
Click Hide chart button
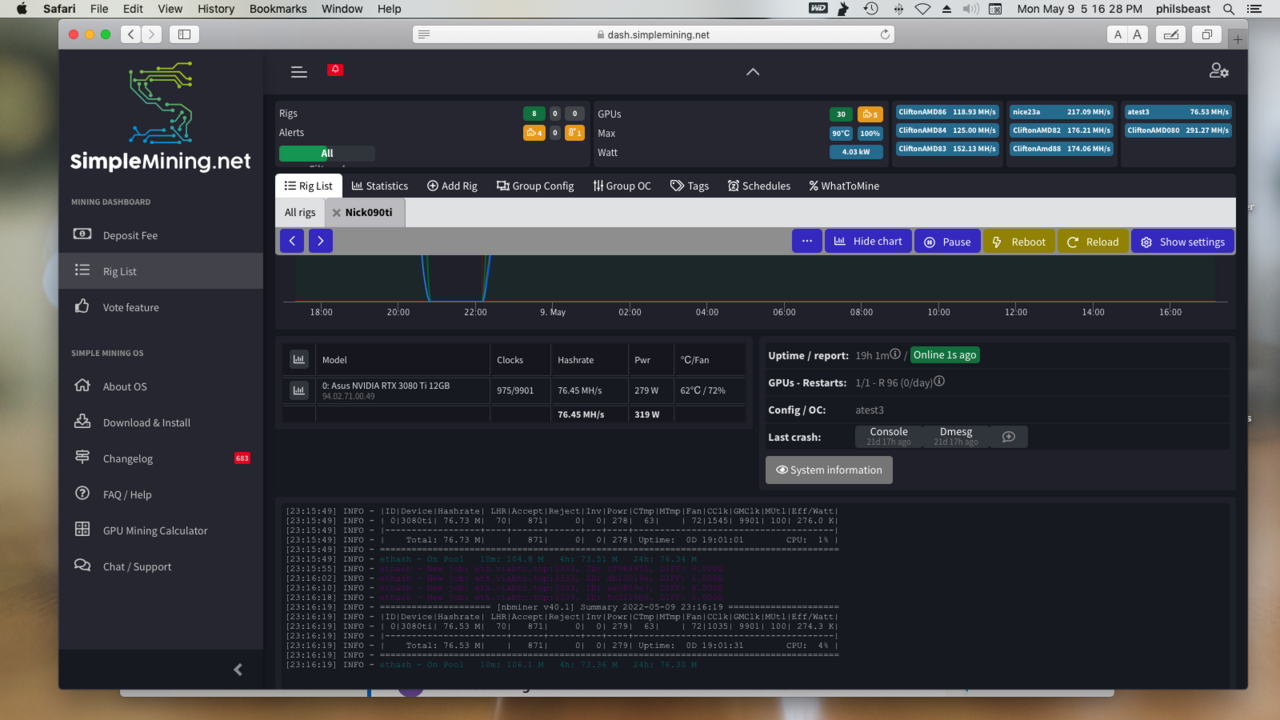868,241
